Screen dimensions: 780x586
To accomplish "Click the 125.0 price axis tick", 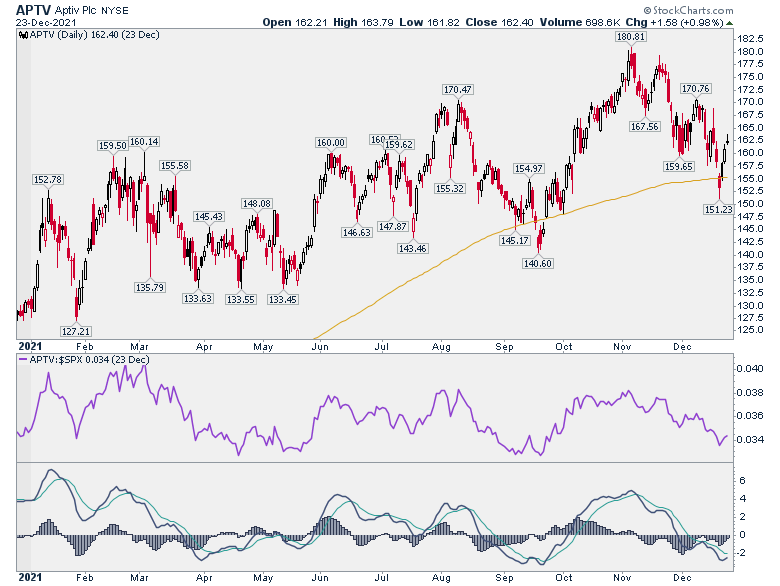I will point(750,330).
